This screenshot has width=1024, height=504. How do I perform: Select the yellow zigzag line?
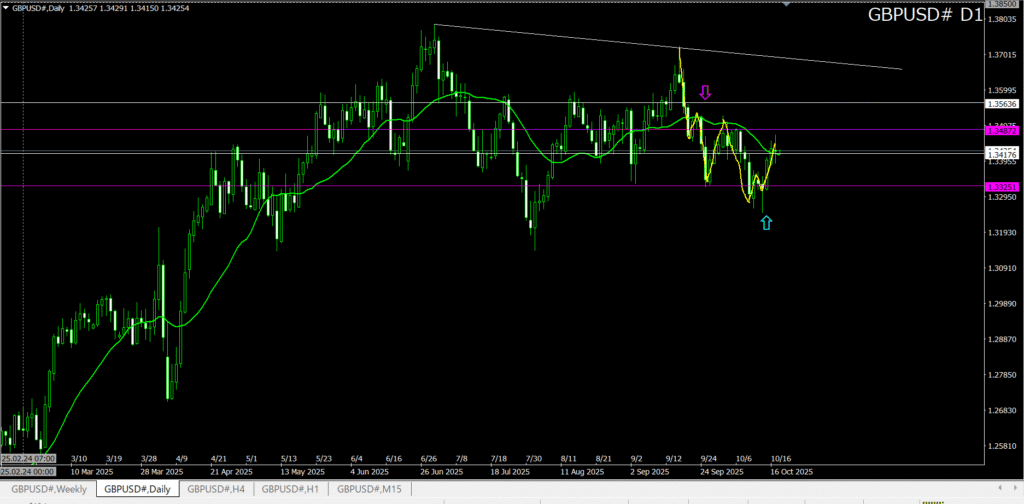pos(738,170)
